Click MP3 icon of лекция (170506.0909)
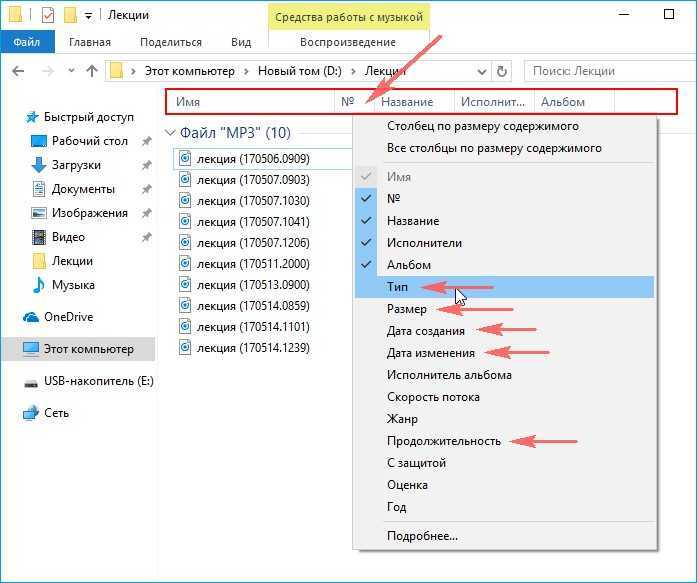 (184, 159)
